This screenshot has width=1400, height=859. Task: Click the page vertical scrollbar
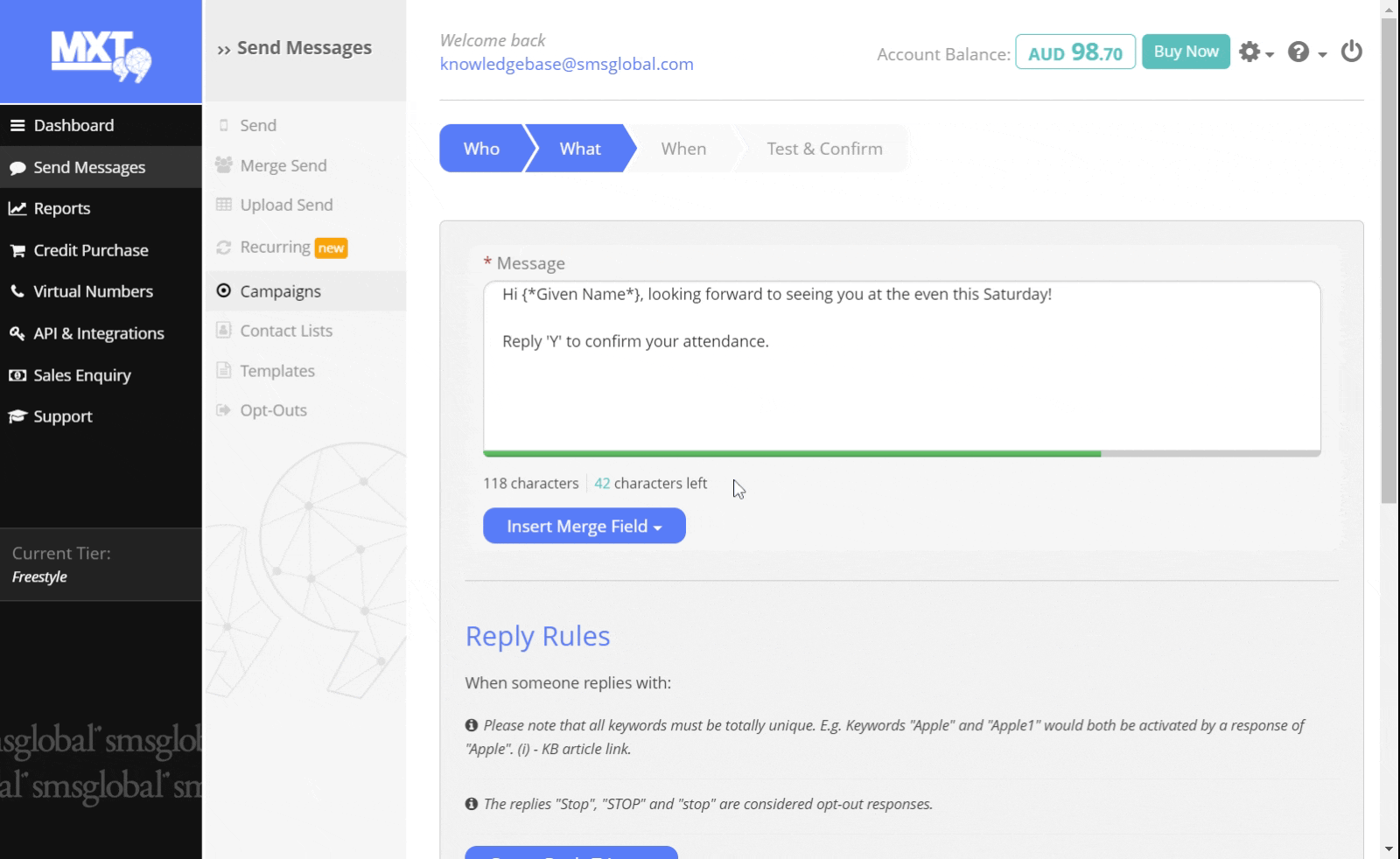coord(1389,262)
